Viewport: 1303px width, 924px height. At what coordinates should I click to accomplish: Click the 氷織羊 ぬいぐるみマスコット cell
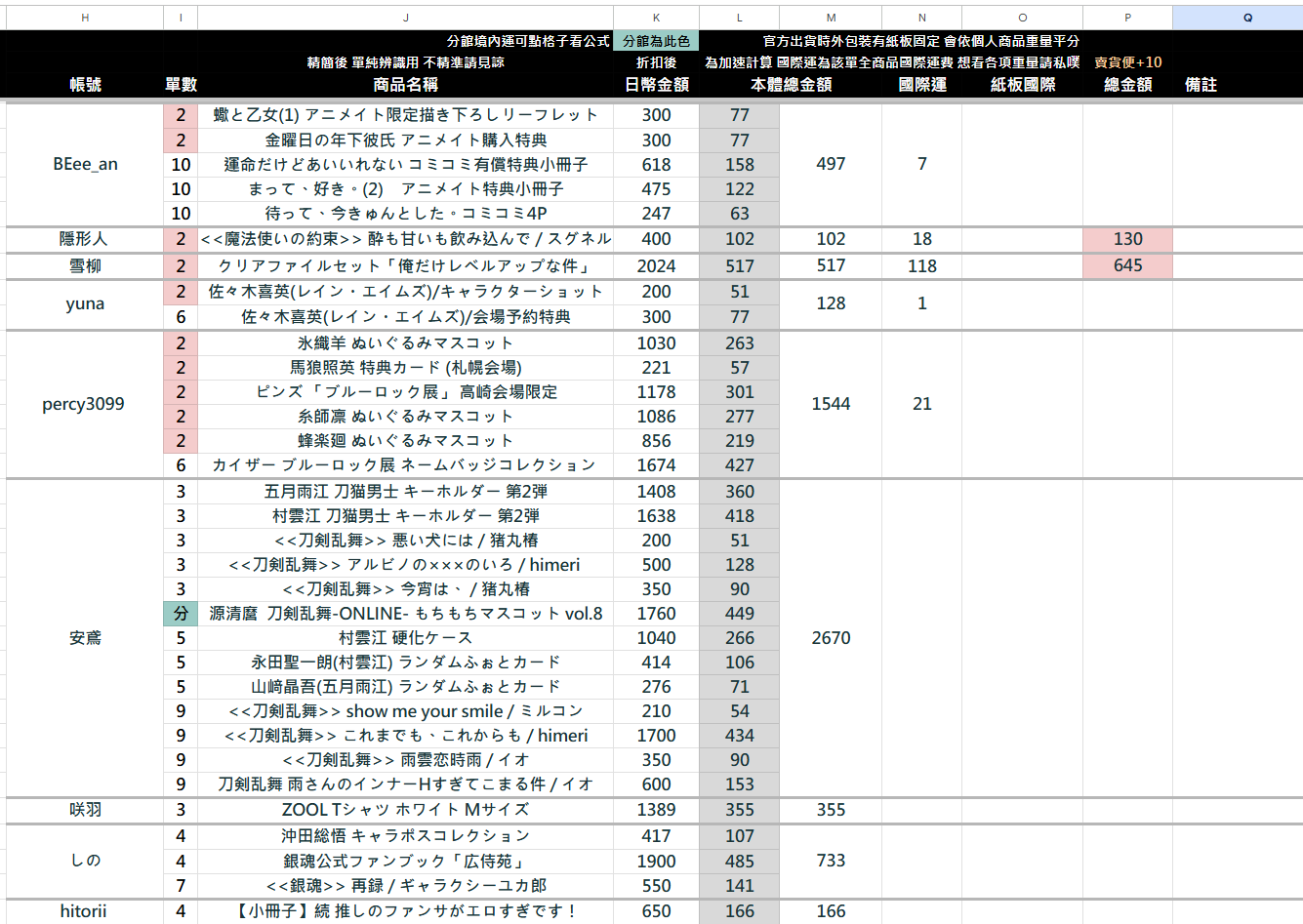(x=405, y=343)
